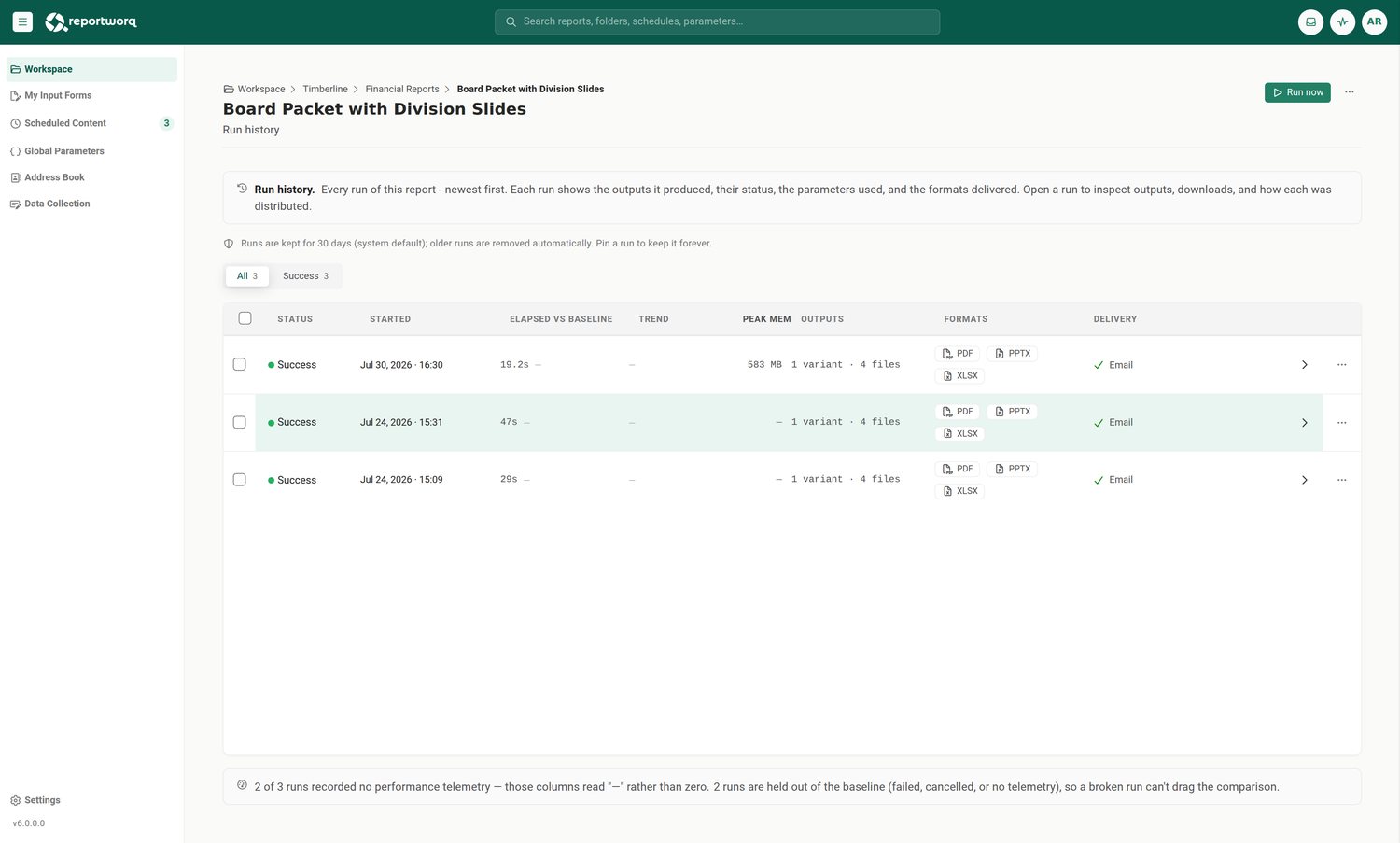Click the Run now button
1400x843 pixels.
[1297, 92]
